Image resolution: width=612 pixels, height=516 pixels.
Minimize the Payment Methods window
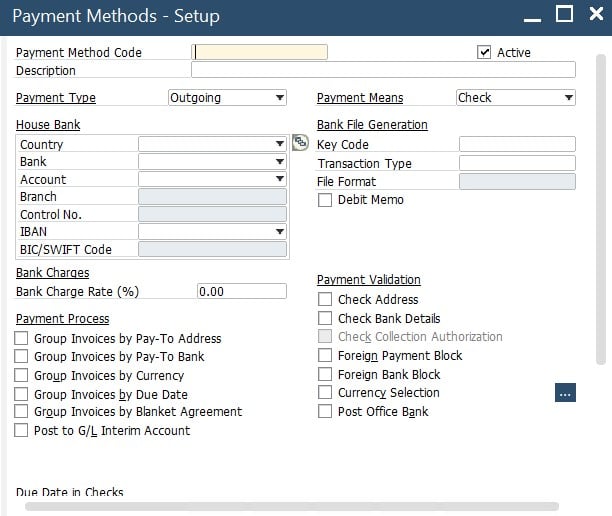pos(532,15)
